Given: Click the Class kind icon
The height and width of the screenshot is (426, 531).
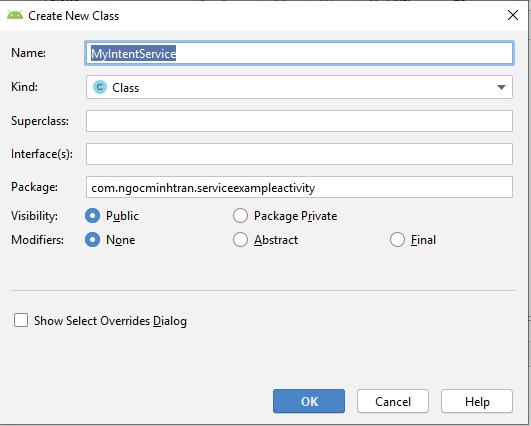Looking at the screenshot, I should point(100,87).
